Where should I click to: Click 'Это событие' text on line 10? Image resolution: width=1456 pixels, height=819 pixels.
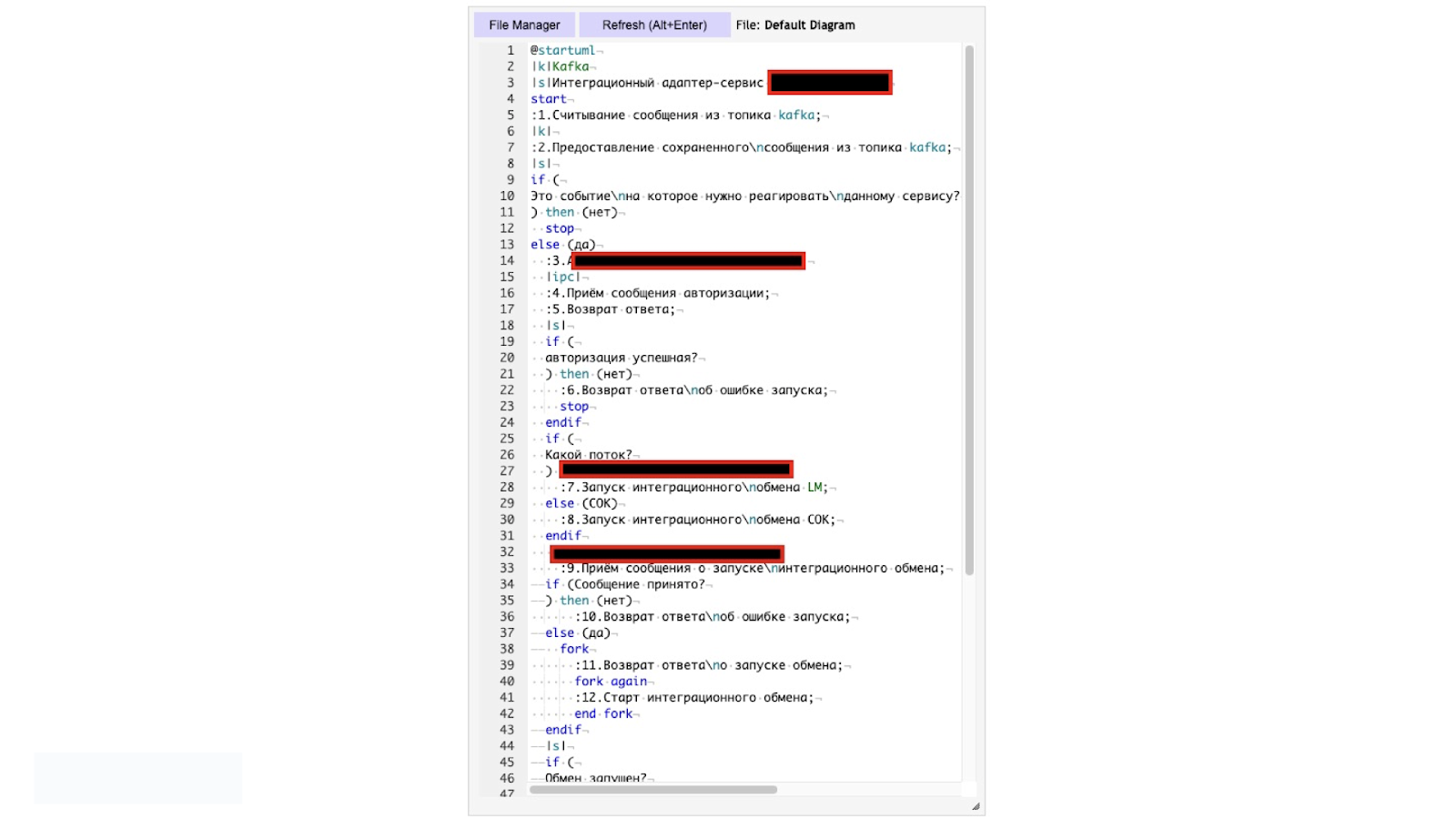(x=571, y=197)
